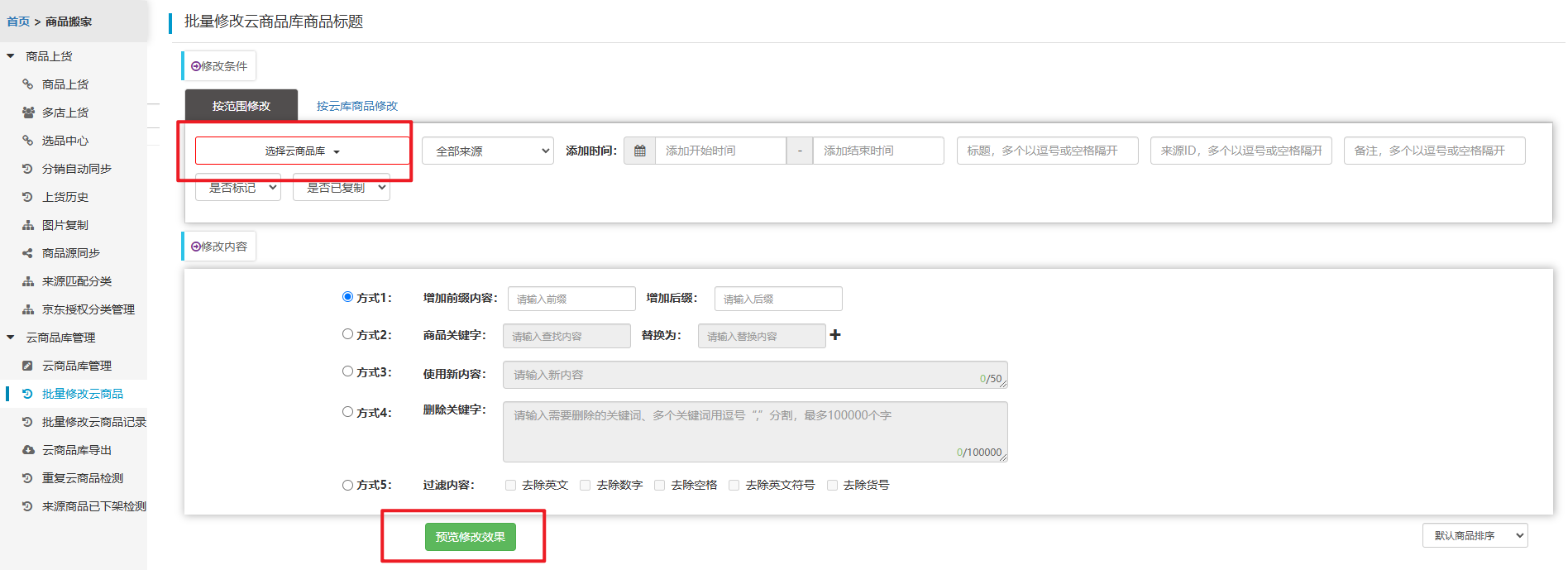Open the 默认商品排序 sort dropdown
This screenshot has height=570, width=1568.
tap(1475, 536)
